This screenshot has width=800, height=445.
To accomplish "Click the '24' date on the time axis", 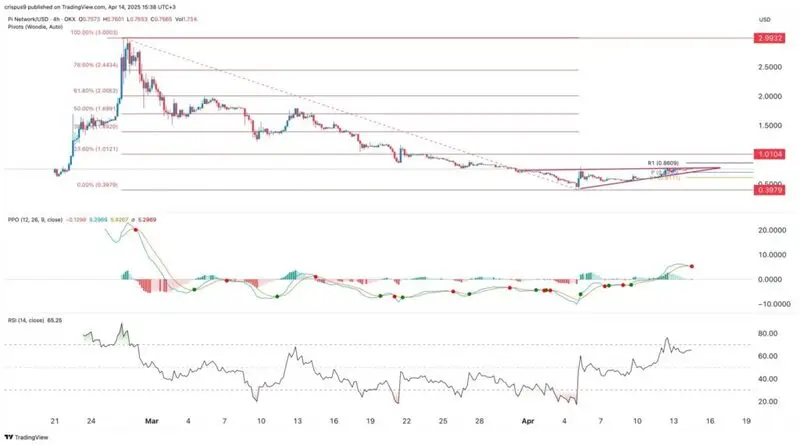I will [91, 421].
